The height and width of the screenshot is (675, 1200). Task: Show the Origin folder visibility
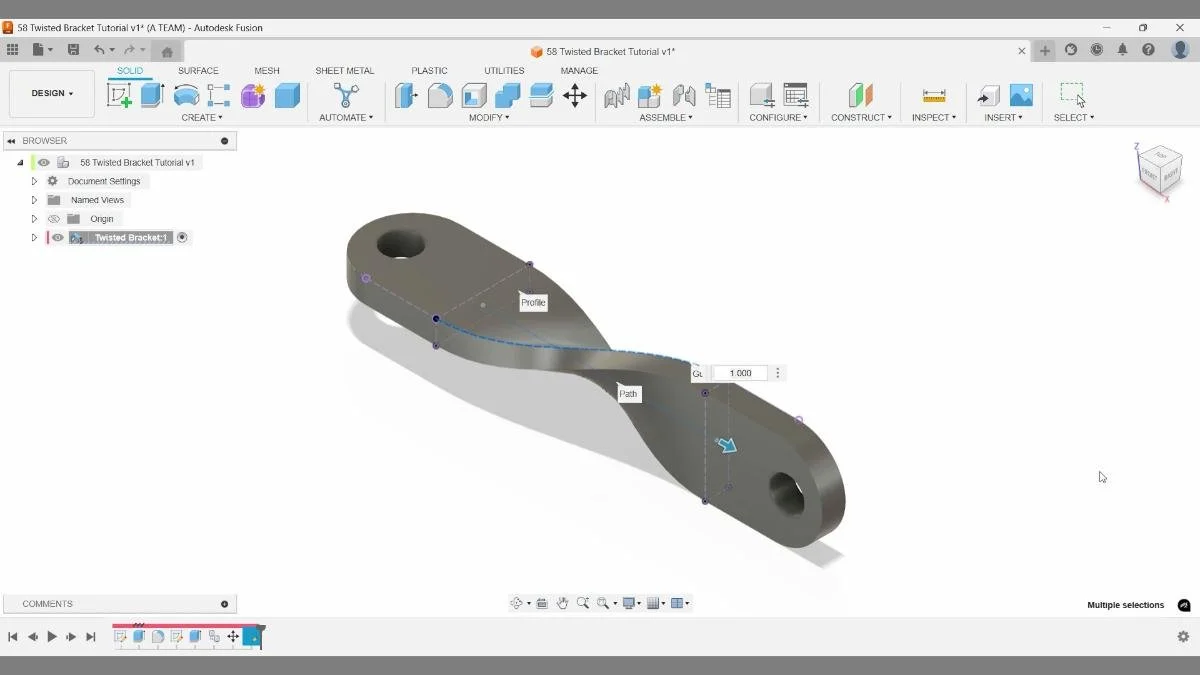coord(54,218)
